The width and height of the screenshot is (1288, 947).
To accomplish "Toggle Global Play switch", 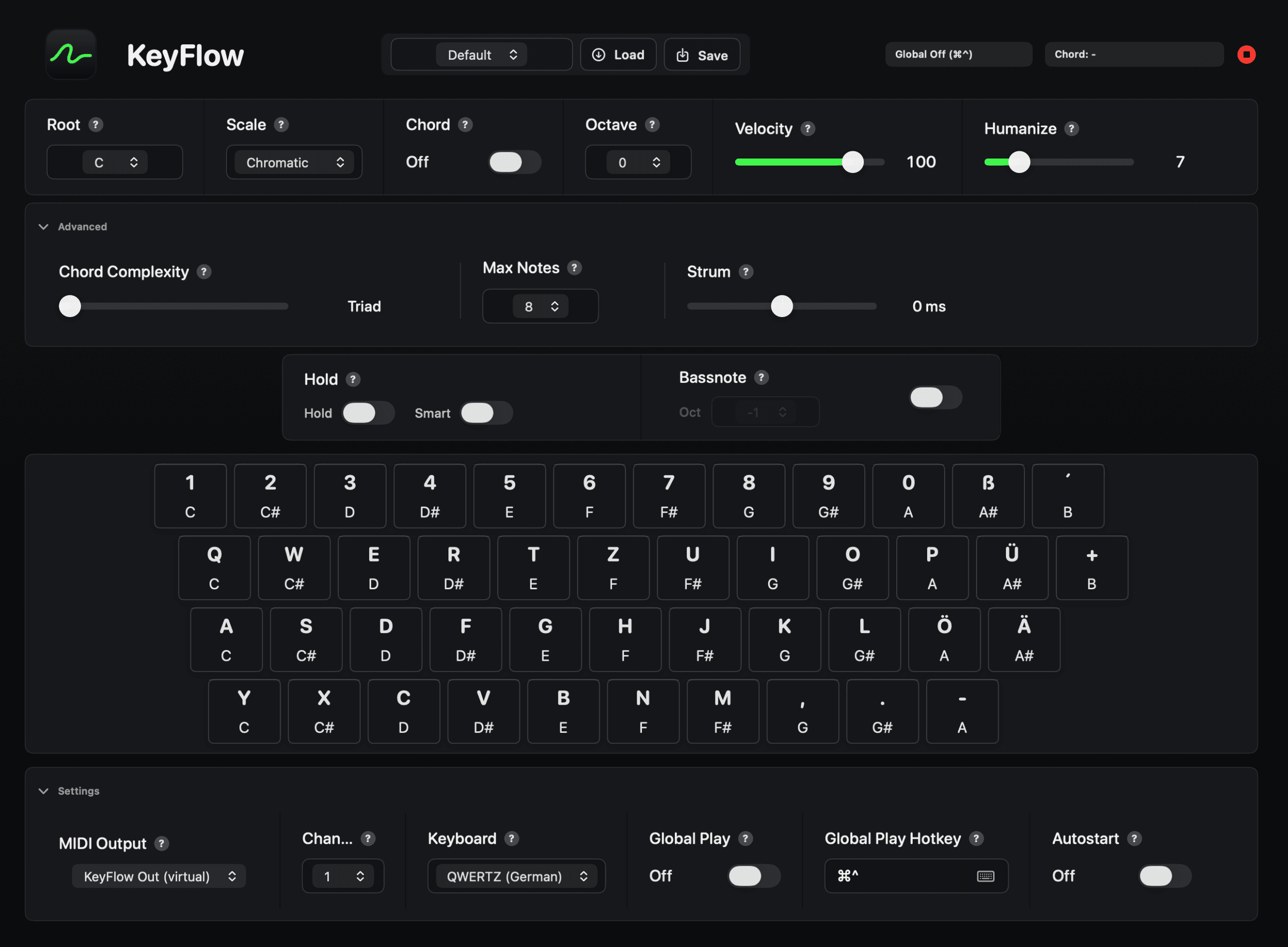I will pos(754,876).
